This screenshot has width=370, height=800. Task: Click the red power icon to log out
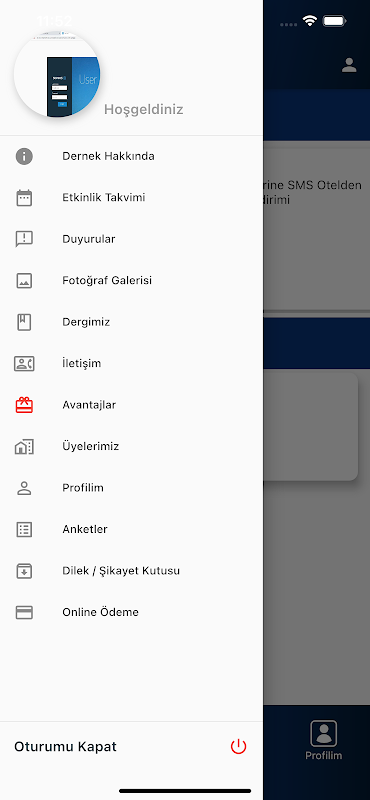[x=238, y=746]
